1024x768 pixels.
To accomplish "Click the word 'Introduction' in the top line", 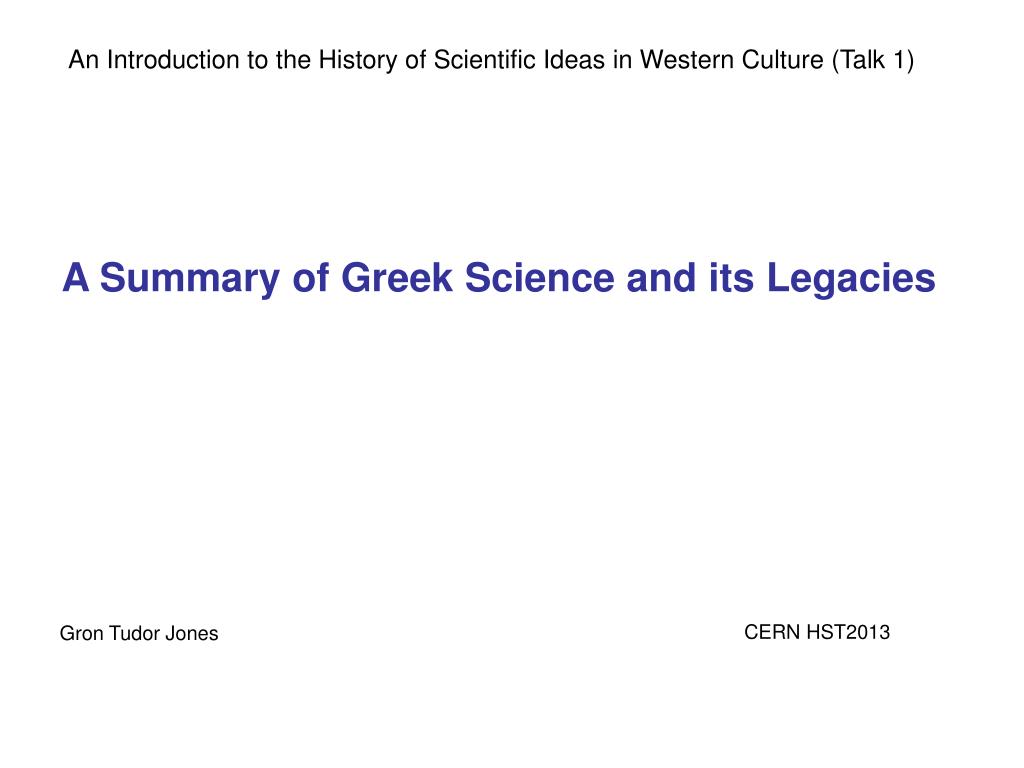I will [x=173, y=60].
